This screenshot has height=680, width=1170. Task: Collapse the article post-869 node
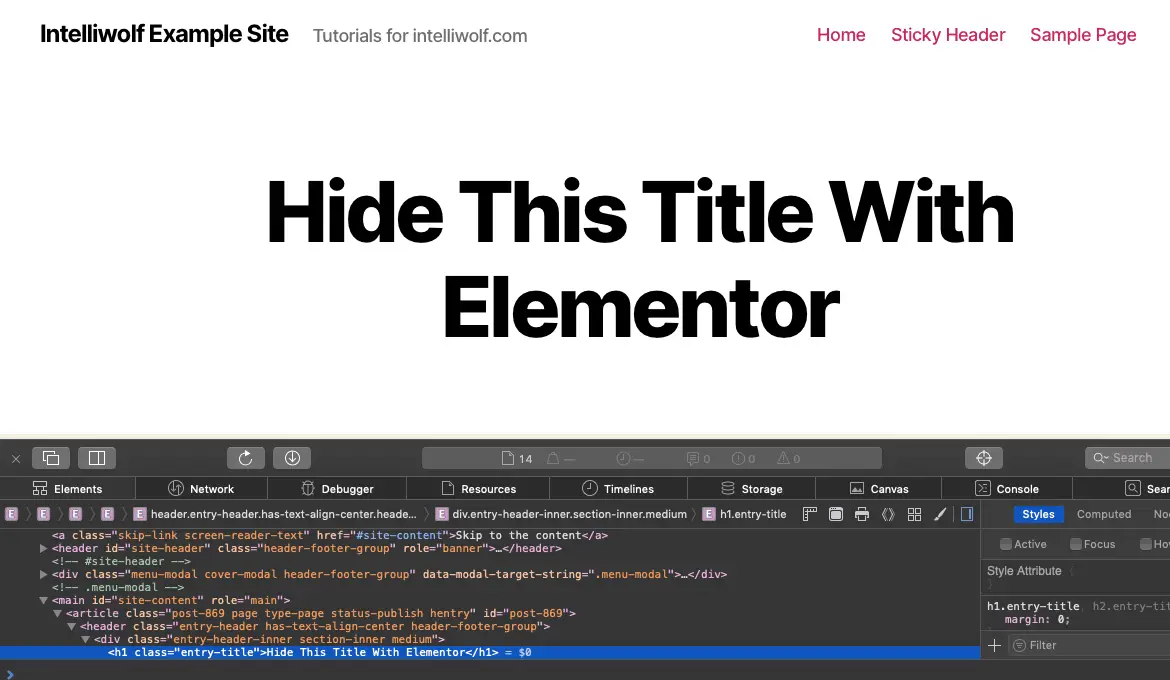coord(57,613)
